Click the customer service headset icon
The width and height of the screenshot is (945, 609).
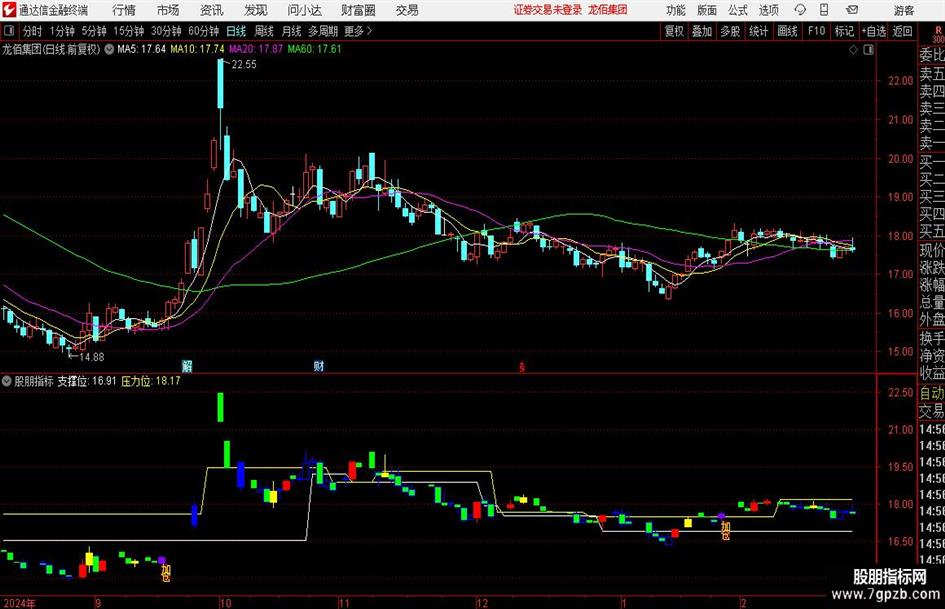tap(800, 10)
